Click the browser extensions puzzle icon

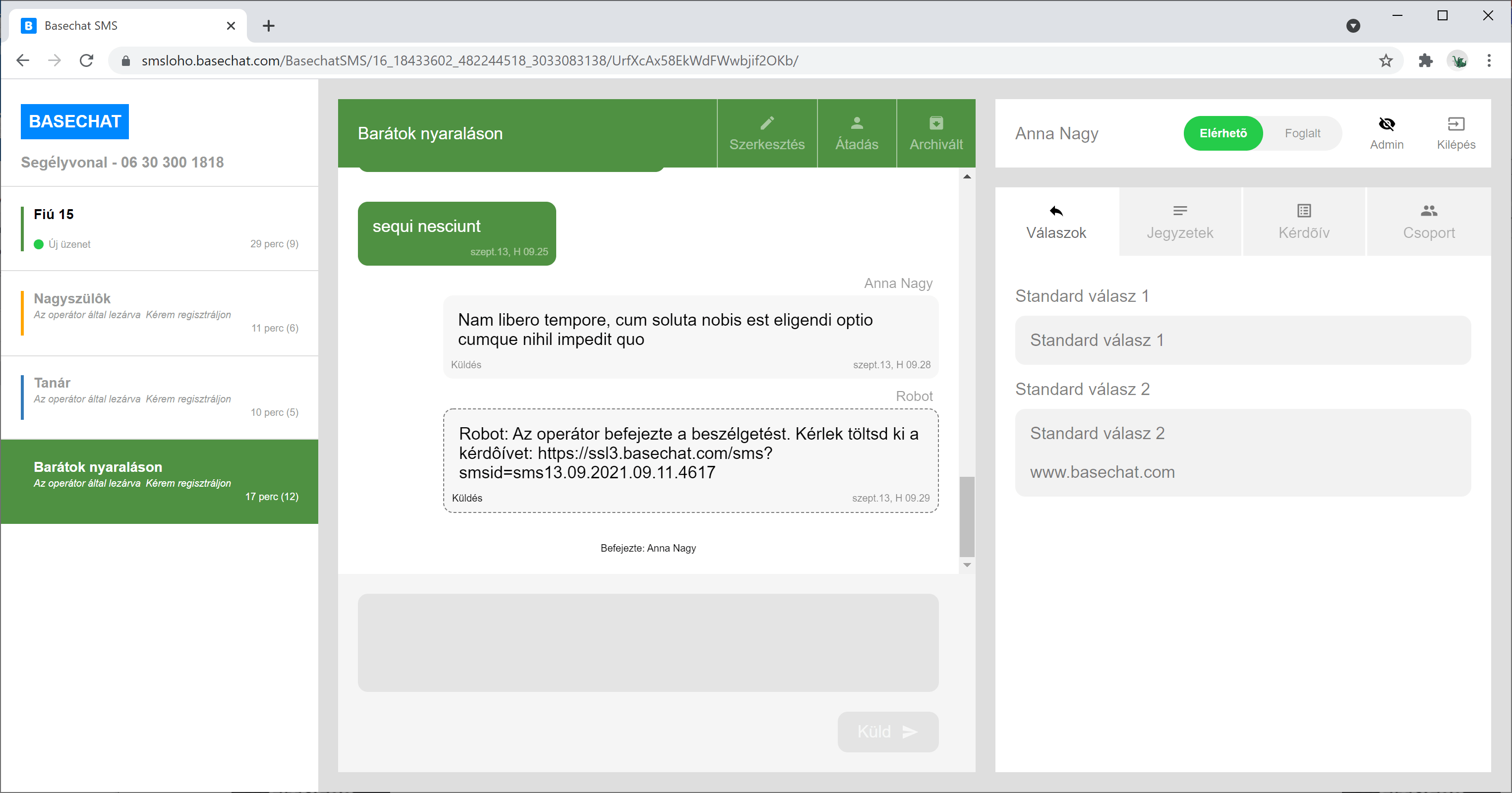(1425, 60)
